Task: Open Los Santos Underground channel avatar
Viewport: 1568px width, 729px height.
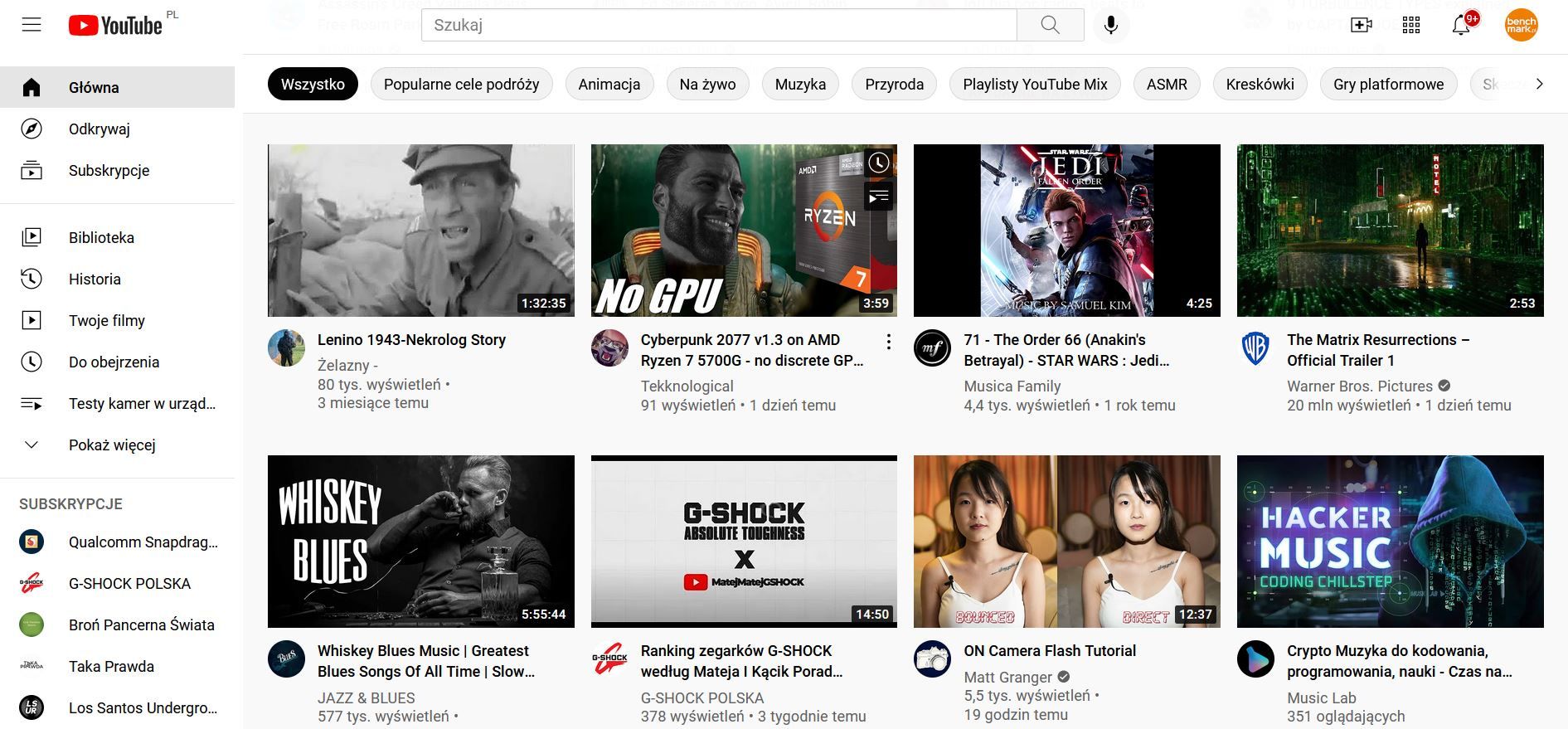Action: (32, 707)
